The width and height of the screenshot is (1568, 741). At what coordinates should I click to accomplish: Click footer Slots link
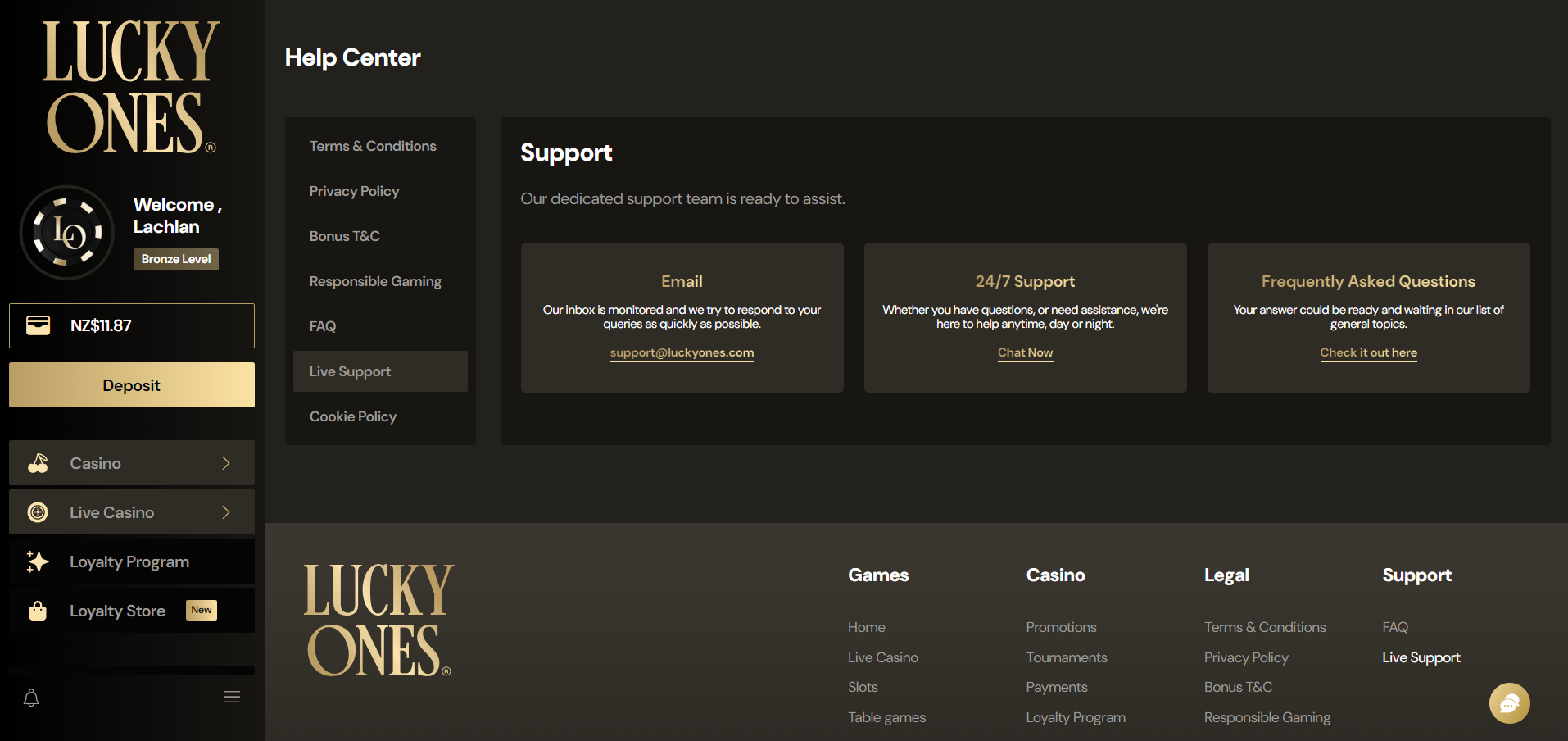(863, 687)
